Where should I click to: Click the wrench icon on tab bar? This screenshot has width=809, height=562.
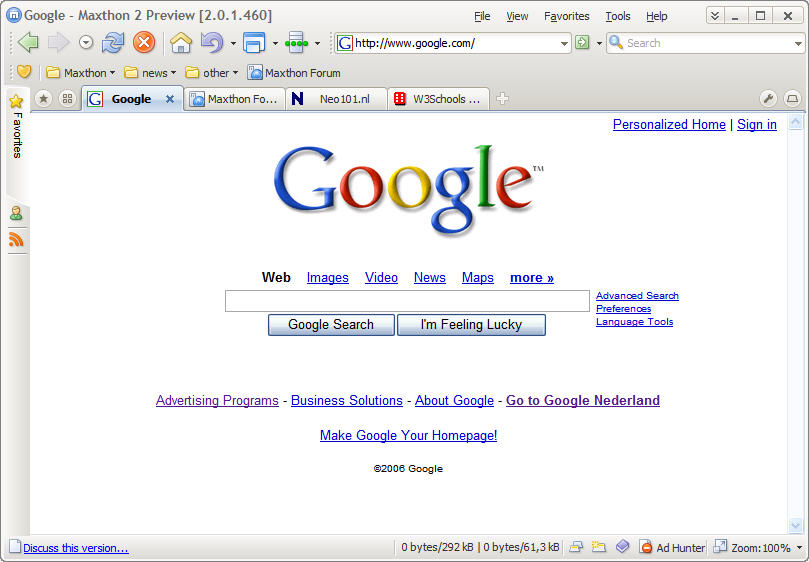pos(768,99)
